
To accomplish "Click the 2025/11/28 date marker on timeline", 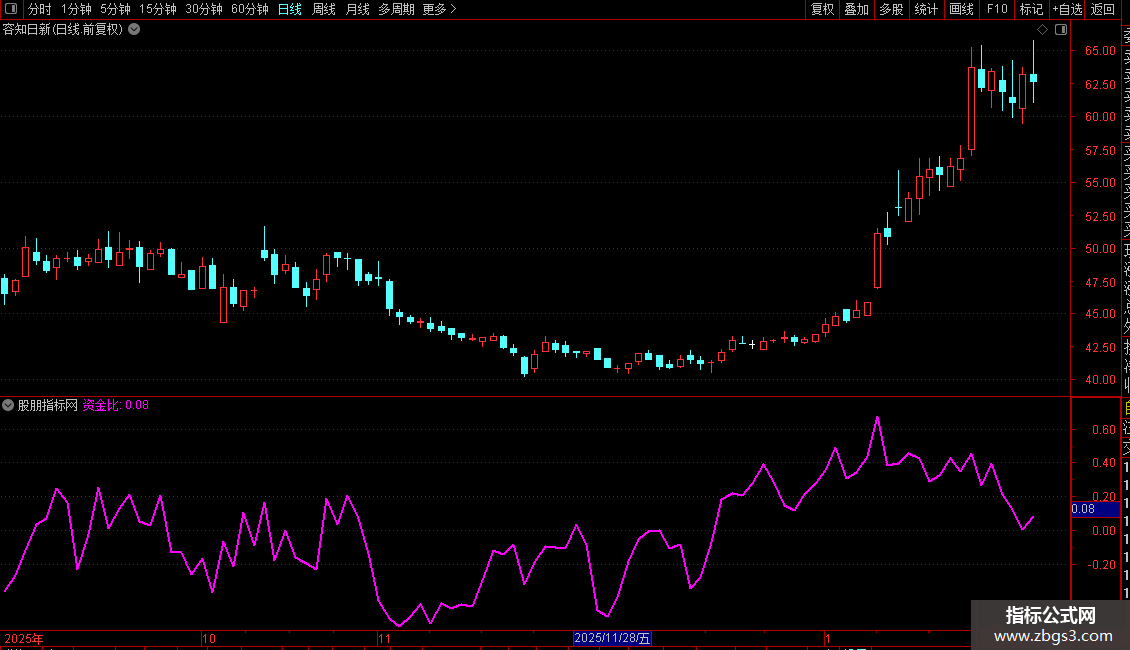I will tap(613, 638).
